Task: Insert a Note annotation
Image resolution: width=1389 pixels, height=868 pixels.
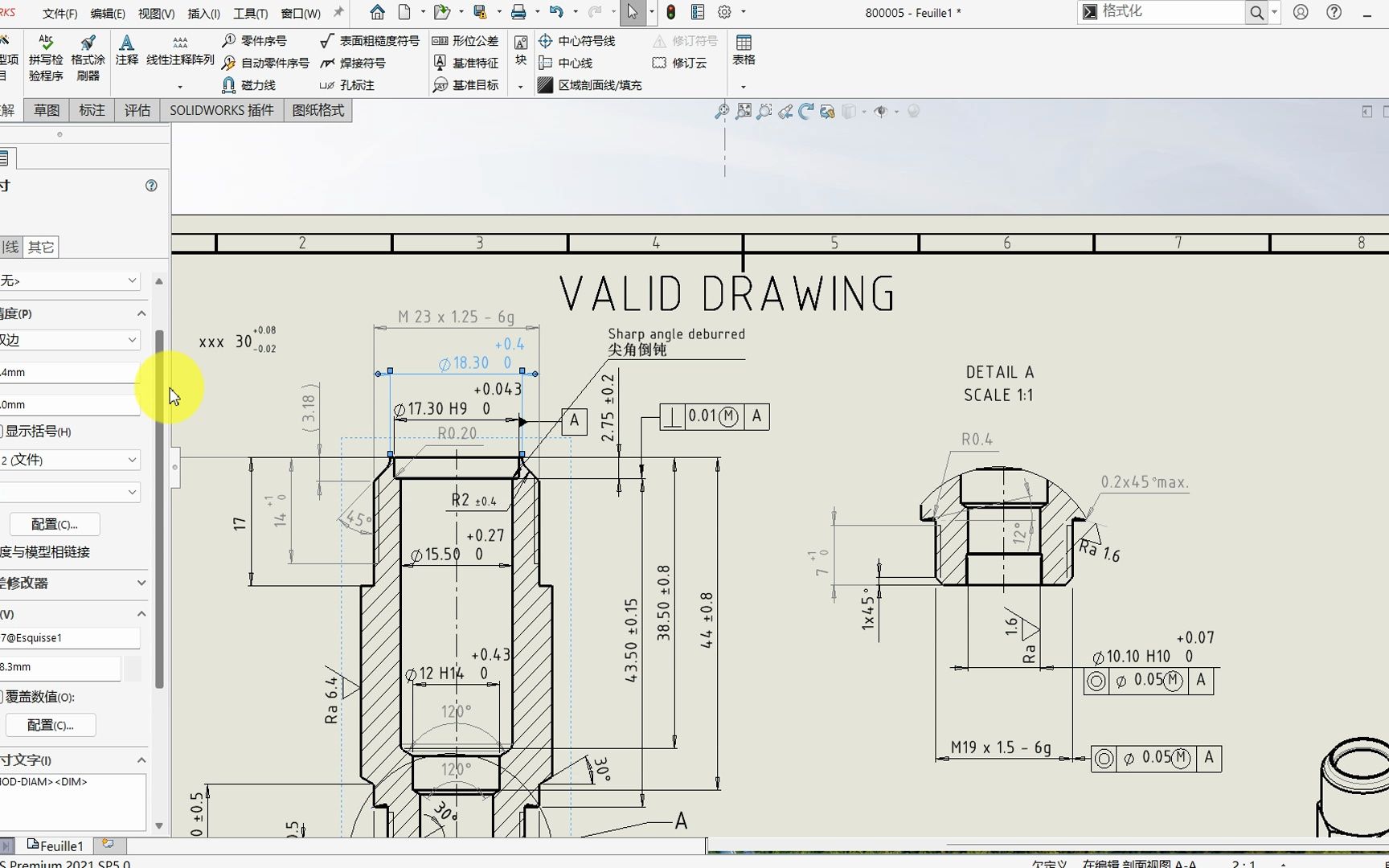Action: coord(126,50)
